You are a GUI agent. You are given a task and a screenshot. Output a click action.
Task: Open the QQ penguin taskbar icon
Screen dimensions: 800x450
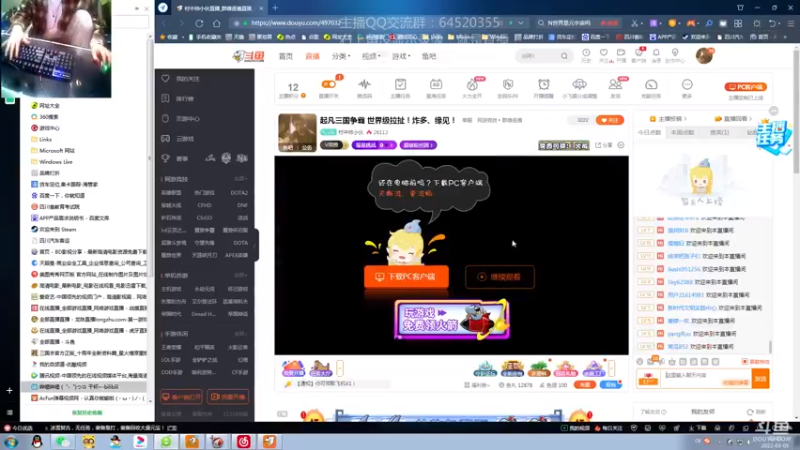37,441
